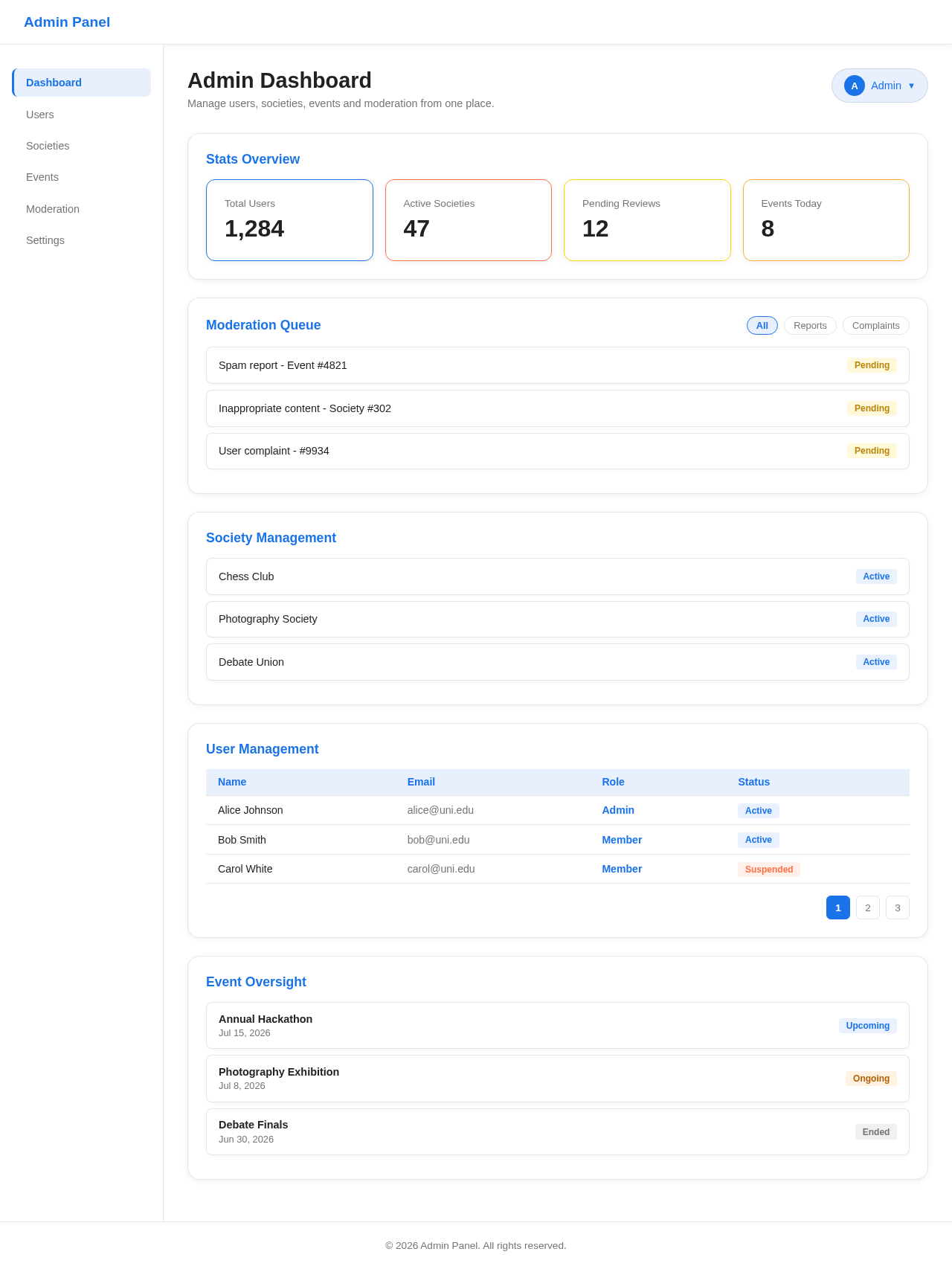Filter moderation queue by Complaints
952x1269 pixels.
(876, 326)
